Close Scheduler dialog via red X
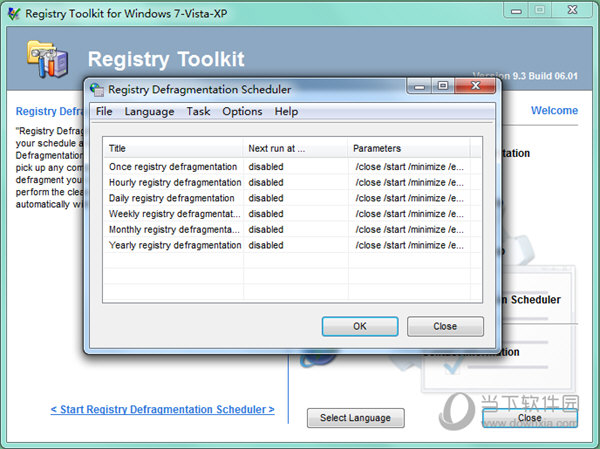This screenshot has height=449, width=600. (475, 86)
